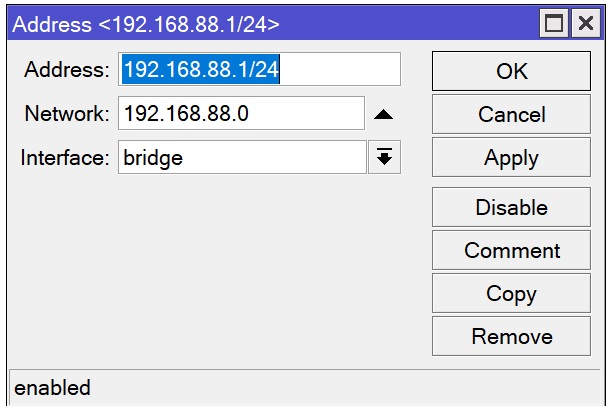Viewport: 609px width, 406px height.
Task: Click the Interface: label
Action: pyautogui.click(x=64, y=158)
